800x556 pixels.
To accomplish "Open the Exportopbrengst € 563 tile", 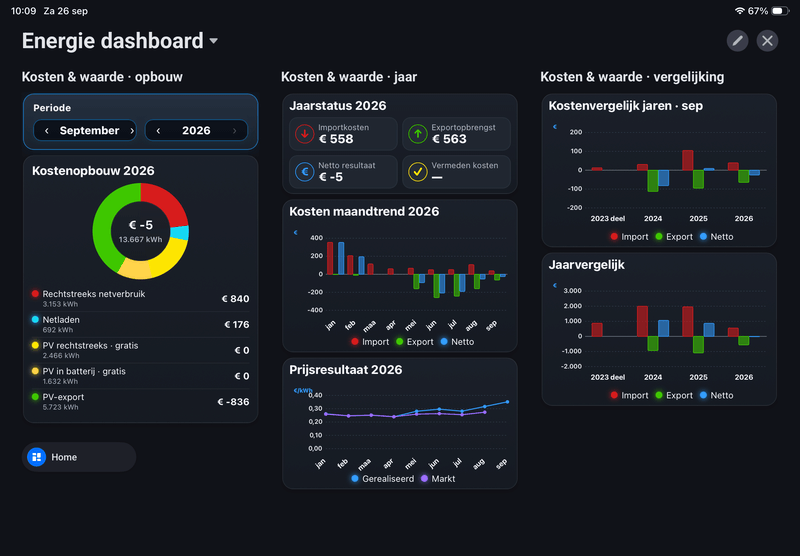I will (x=457, y=134).
